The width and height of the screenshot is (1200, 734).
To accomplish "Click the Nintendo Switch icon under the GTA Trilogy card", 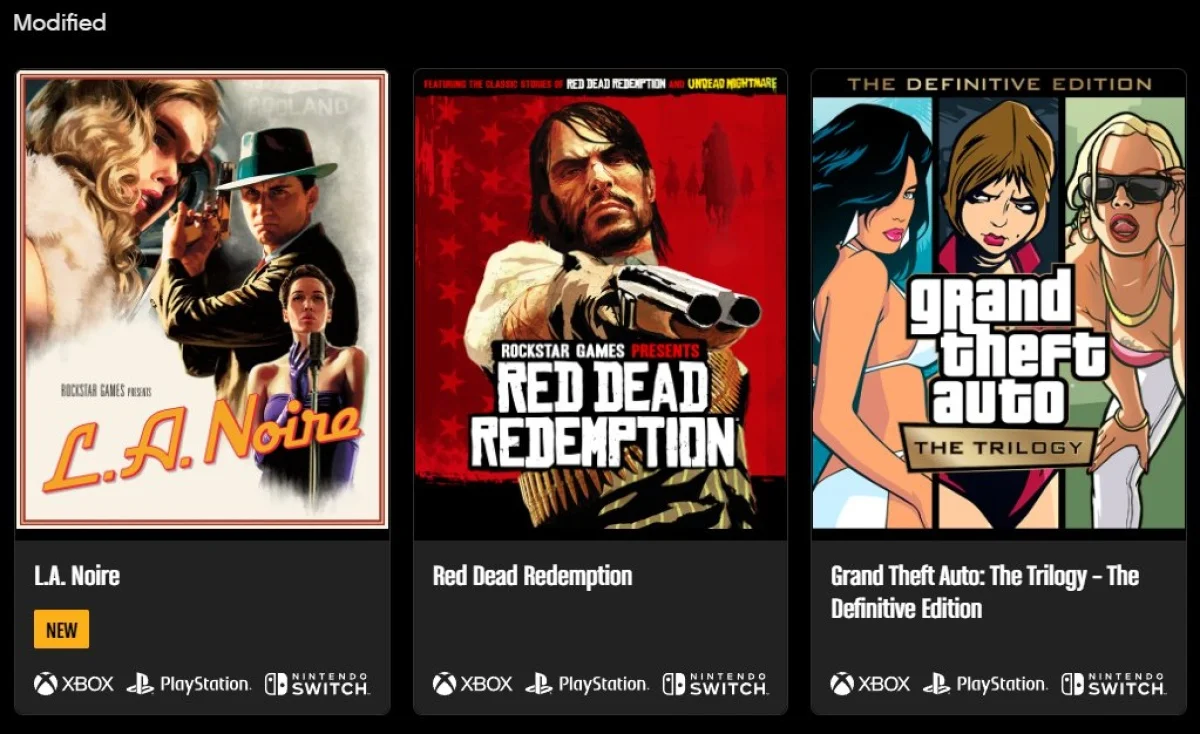I will (x=1113, y=684).
